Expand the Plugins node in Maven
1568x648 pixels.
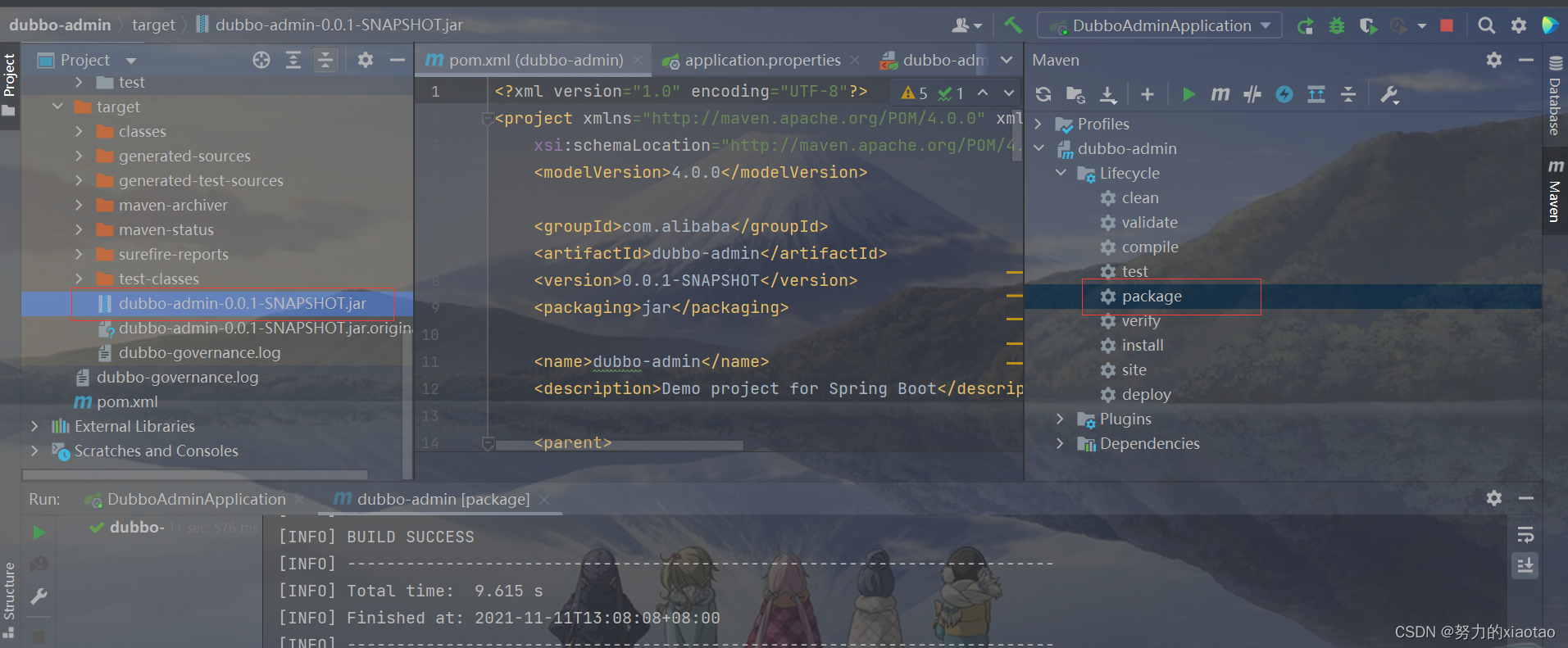(x=1061, y=419)
